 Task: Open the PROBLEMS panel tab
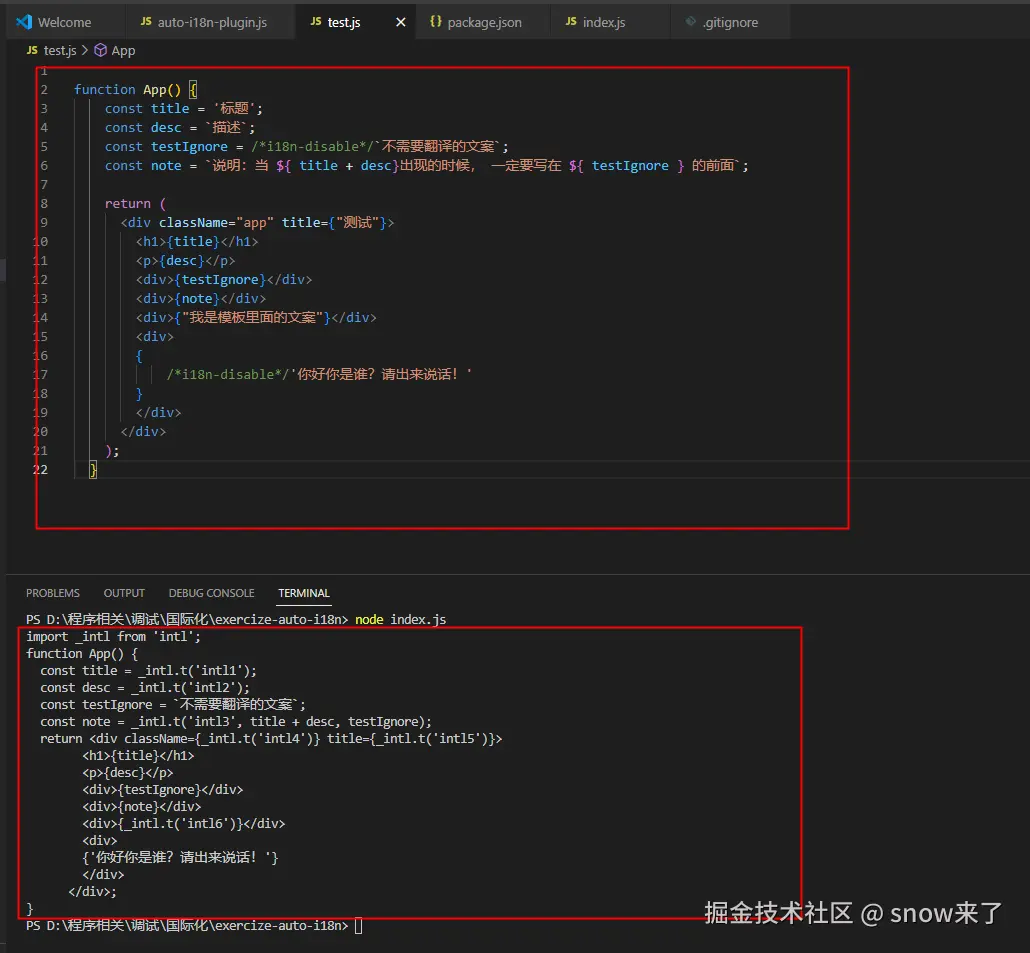pos(53,593)
